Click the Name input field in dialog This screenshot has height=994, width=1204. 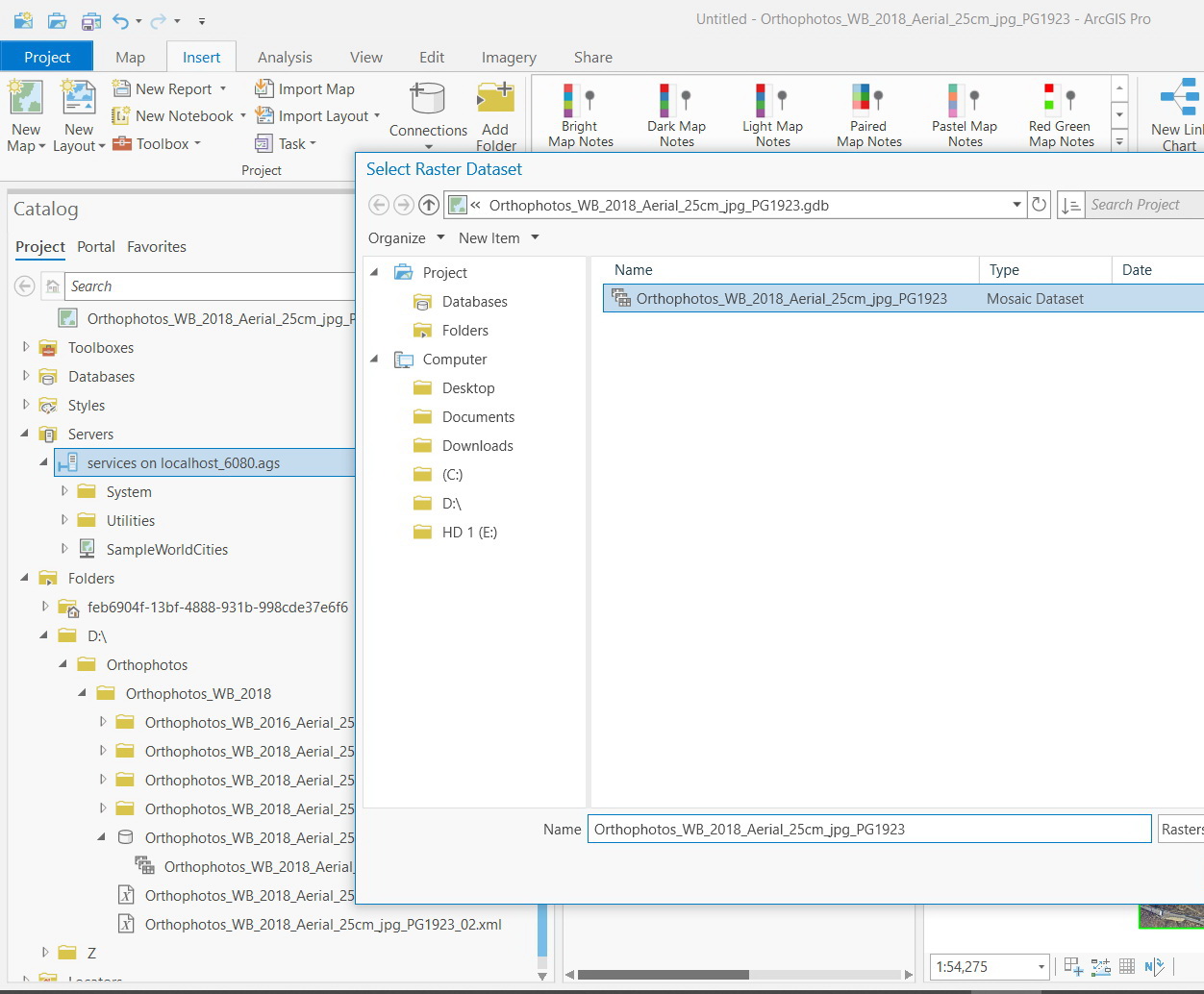869,829
